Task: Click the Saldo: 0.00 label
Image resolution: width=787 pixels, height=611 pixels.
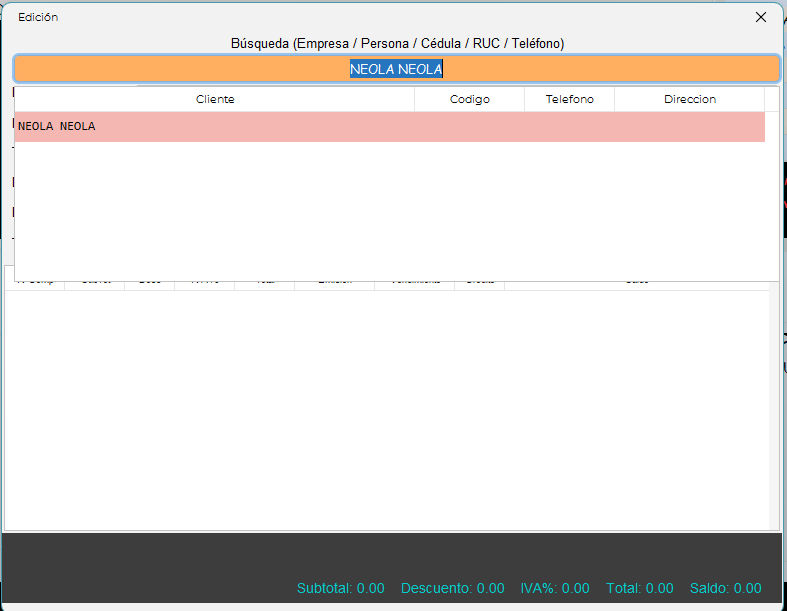Action: (725, 588)
